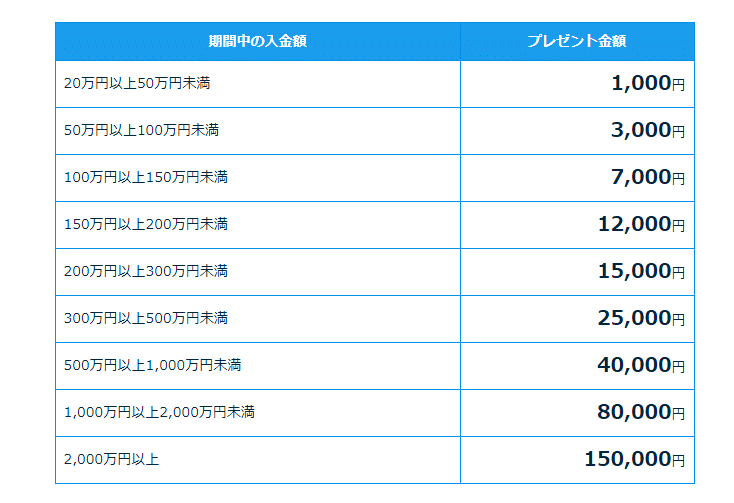Click the 期間中の入金額 column header
Screen dimensions: 734x503
coord(257,41)
